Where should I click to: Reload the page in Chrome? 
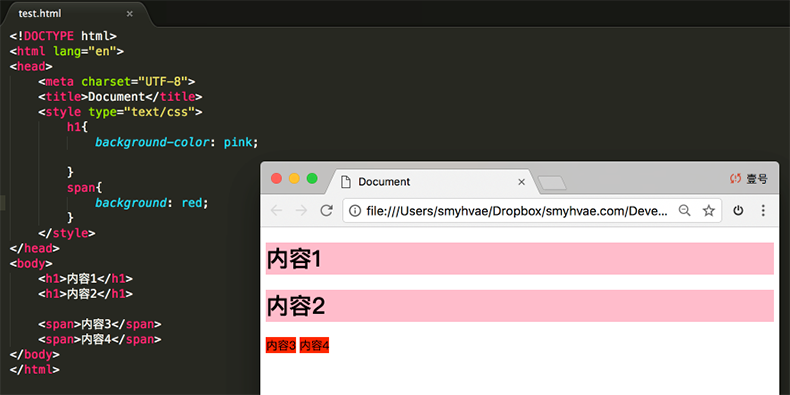326,211
